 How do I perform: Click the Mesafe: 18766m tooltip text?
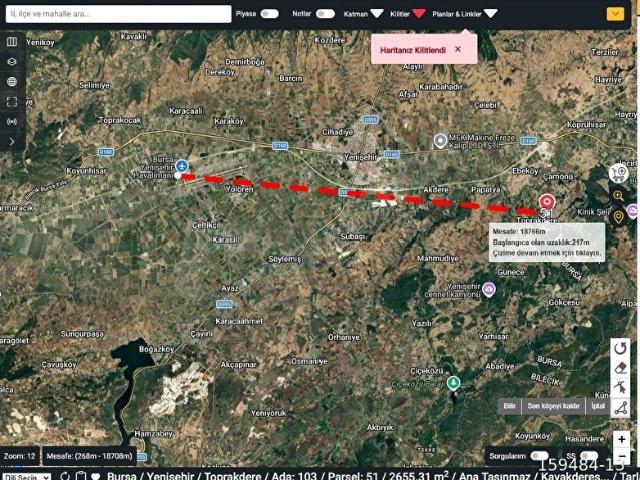pyautogui.click(x=519, y=231)
